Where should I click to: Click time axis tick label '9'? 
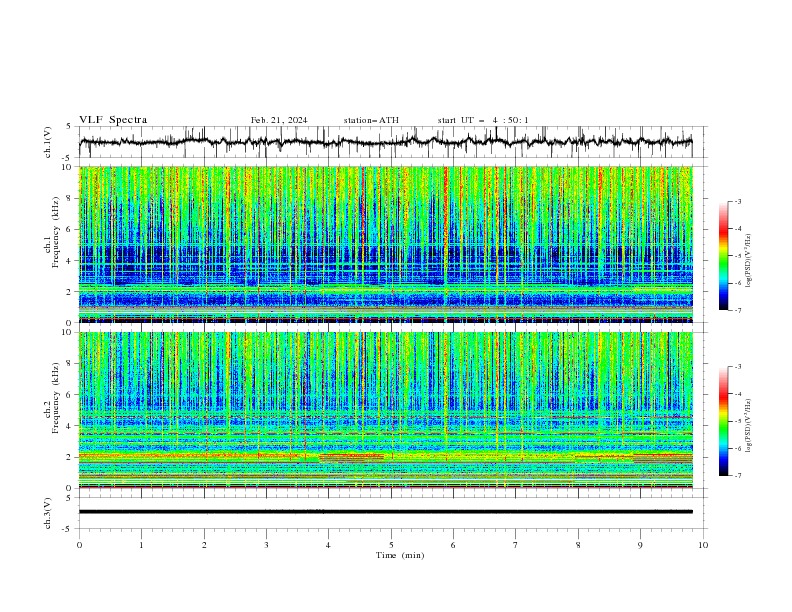tap(640, 545)
